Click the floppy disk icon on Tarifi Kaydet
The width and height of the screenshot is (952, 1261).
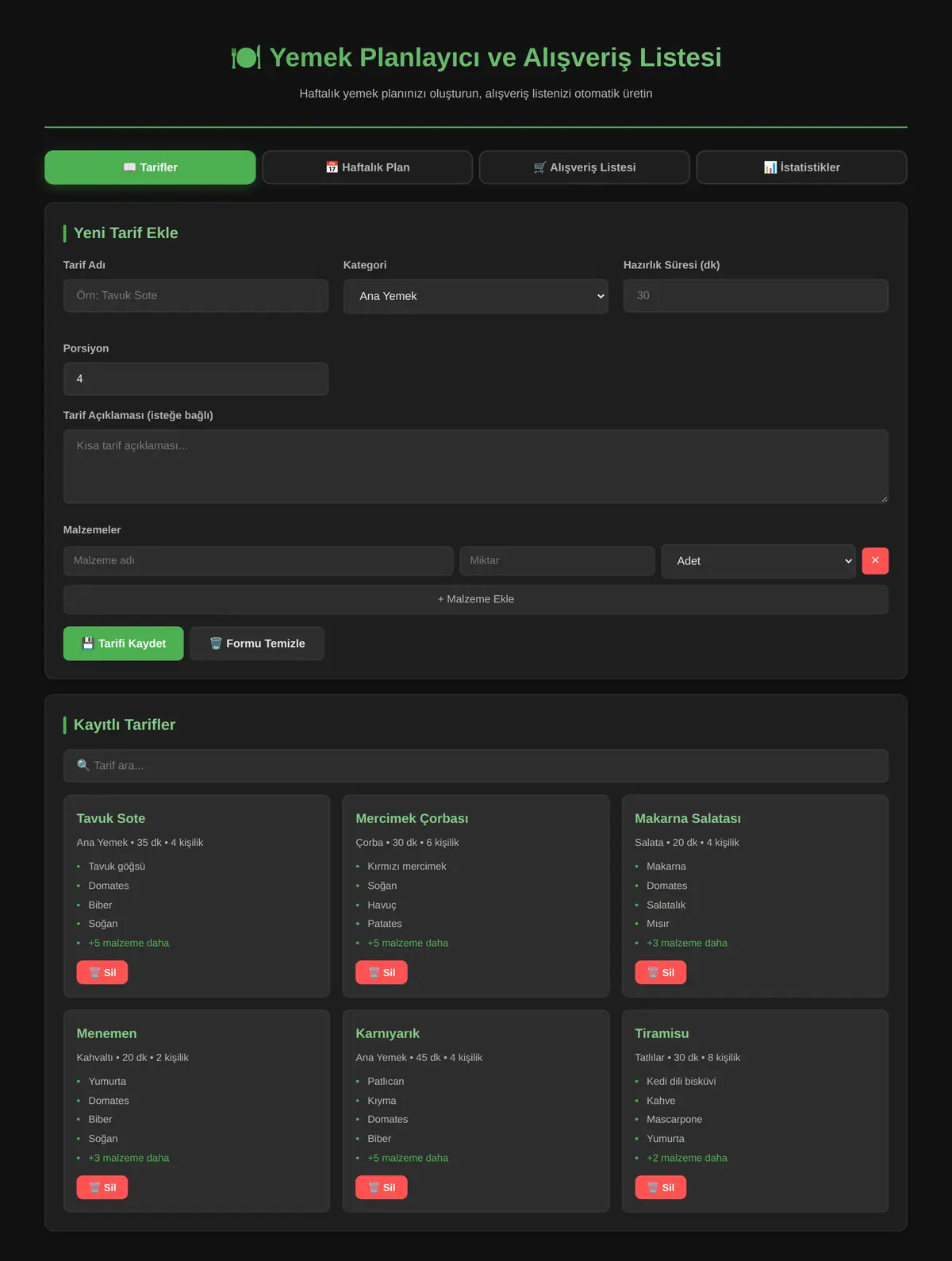click(x=88, y=644)
